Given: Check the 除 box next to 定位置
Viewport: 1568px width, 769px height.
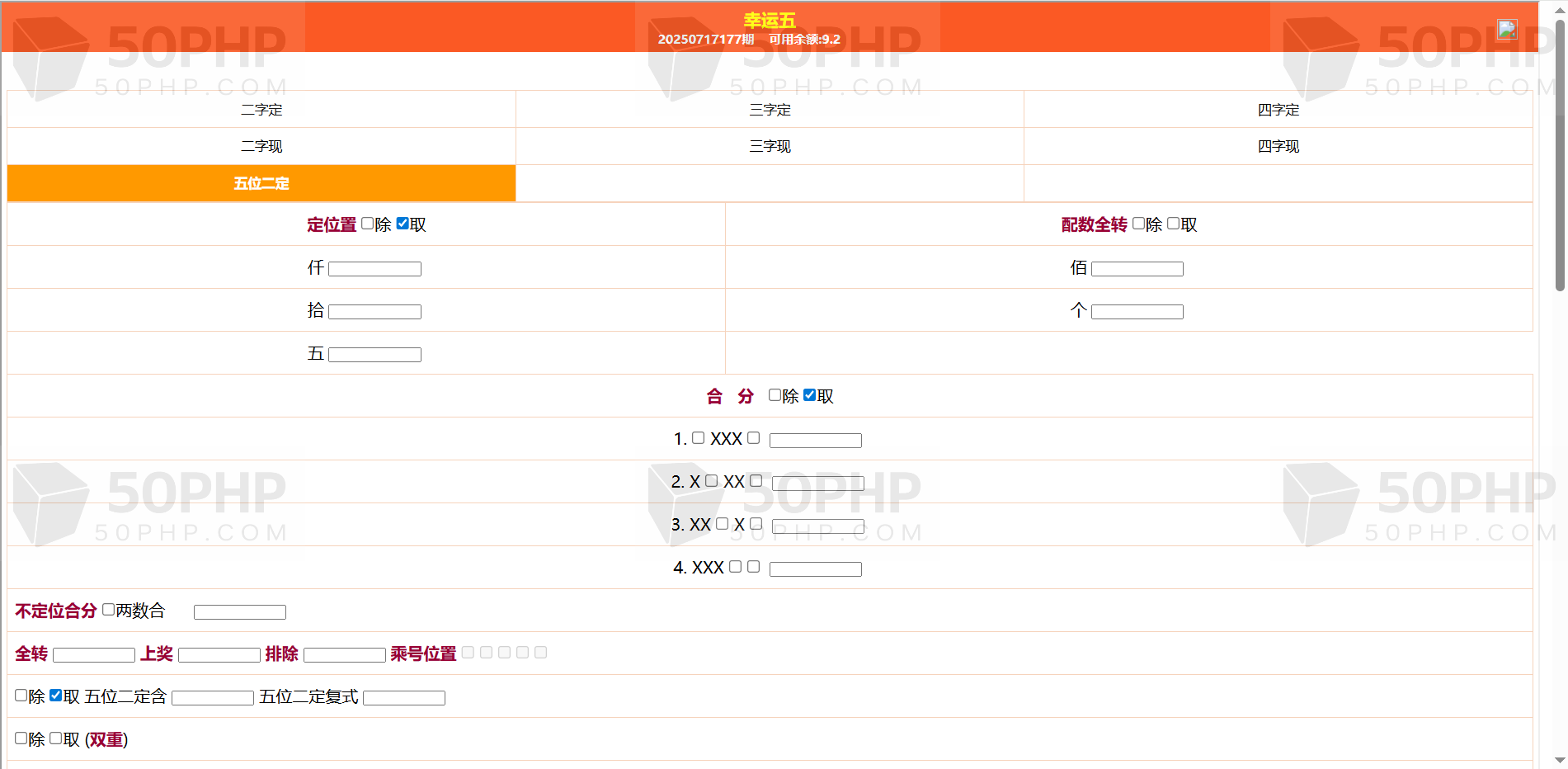Looking at the screenshot, I should click(368, 224).
